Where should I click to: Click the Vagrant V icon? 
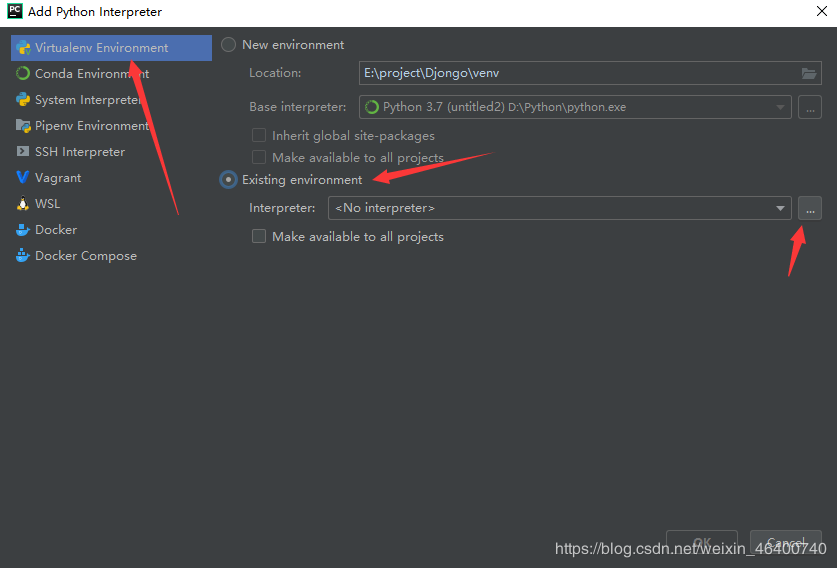pos(23,177)
